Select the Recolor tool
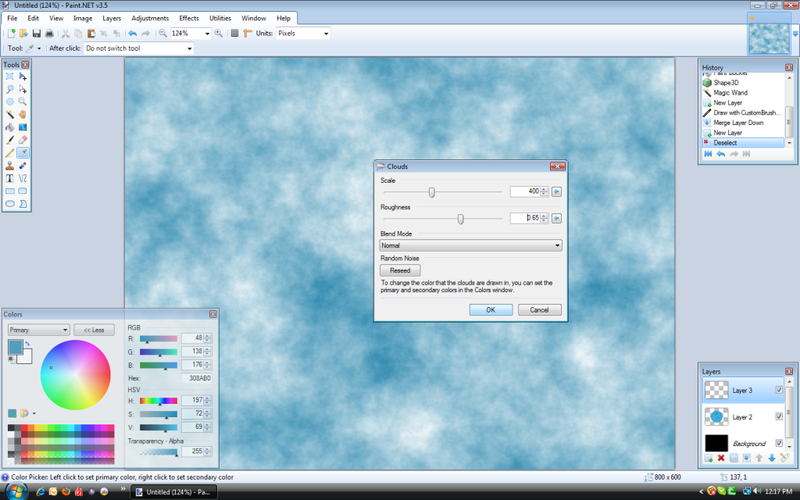 [x=22, y=165]
